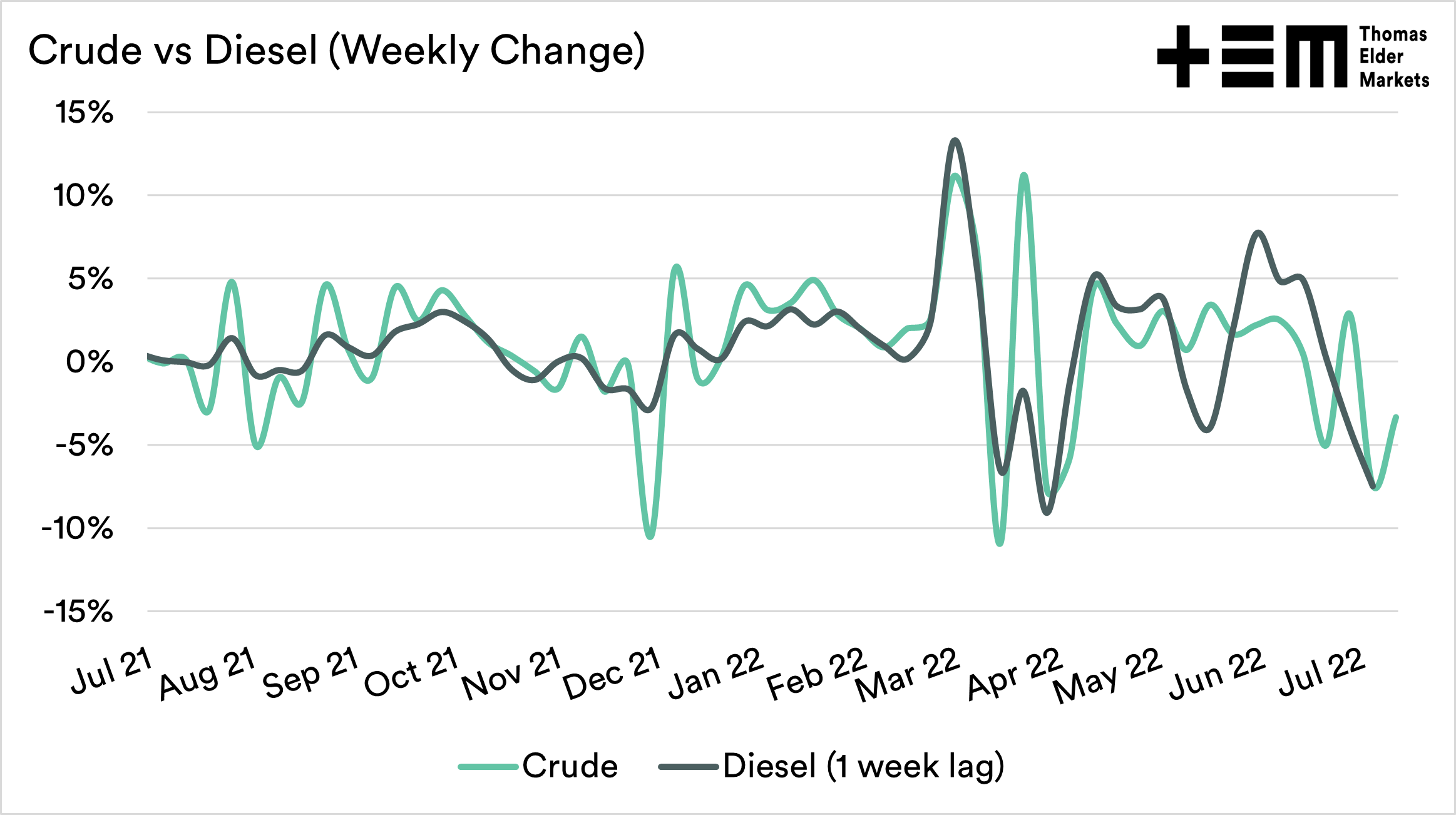Screen dimensions: 1456x815
Task: Click the Jul 21 x-axis label
Action: [111, 671]
